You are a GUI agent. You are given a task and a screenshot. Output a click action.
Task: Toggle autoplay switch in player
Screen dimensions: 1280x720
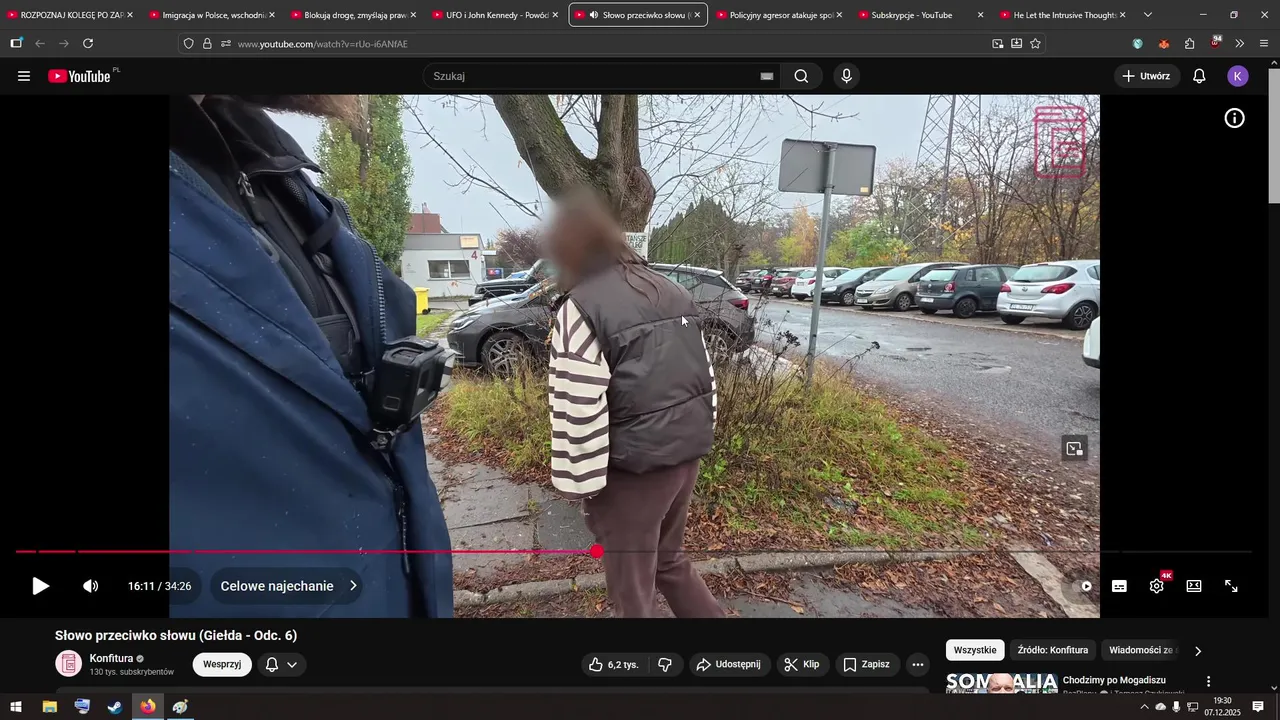click(x=1083, y=586)
